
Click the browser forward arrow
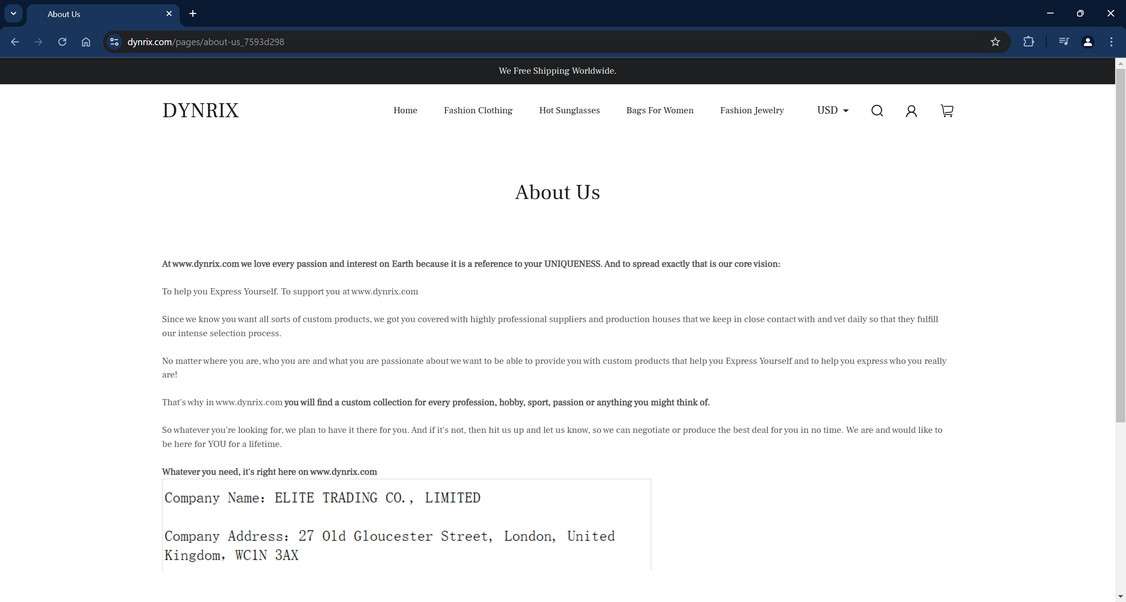point(39,42)
